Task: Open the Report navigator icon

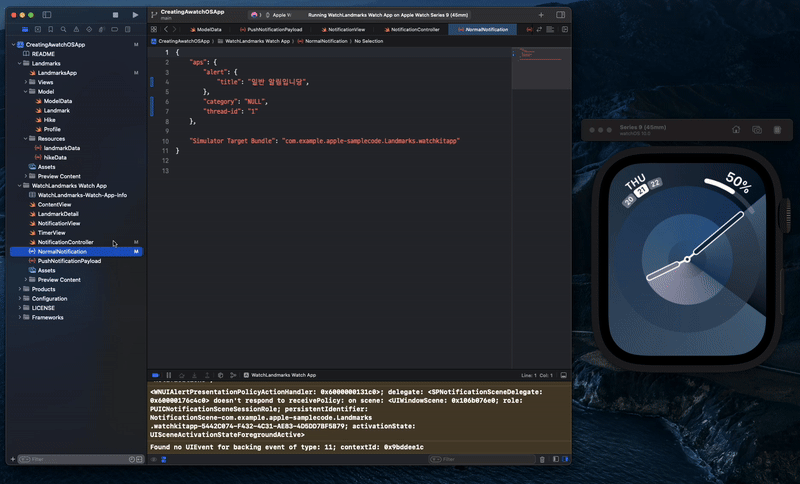Action: coord(128,30)
